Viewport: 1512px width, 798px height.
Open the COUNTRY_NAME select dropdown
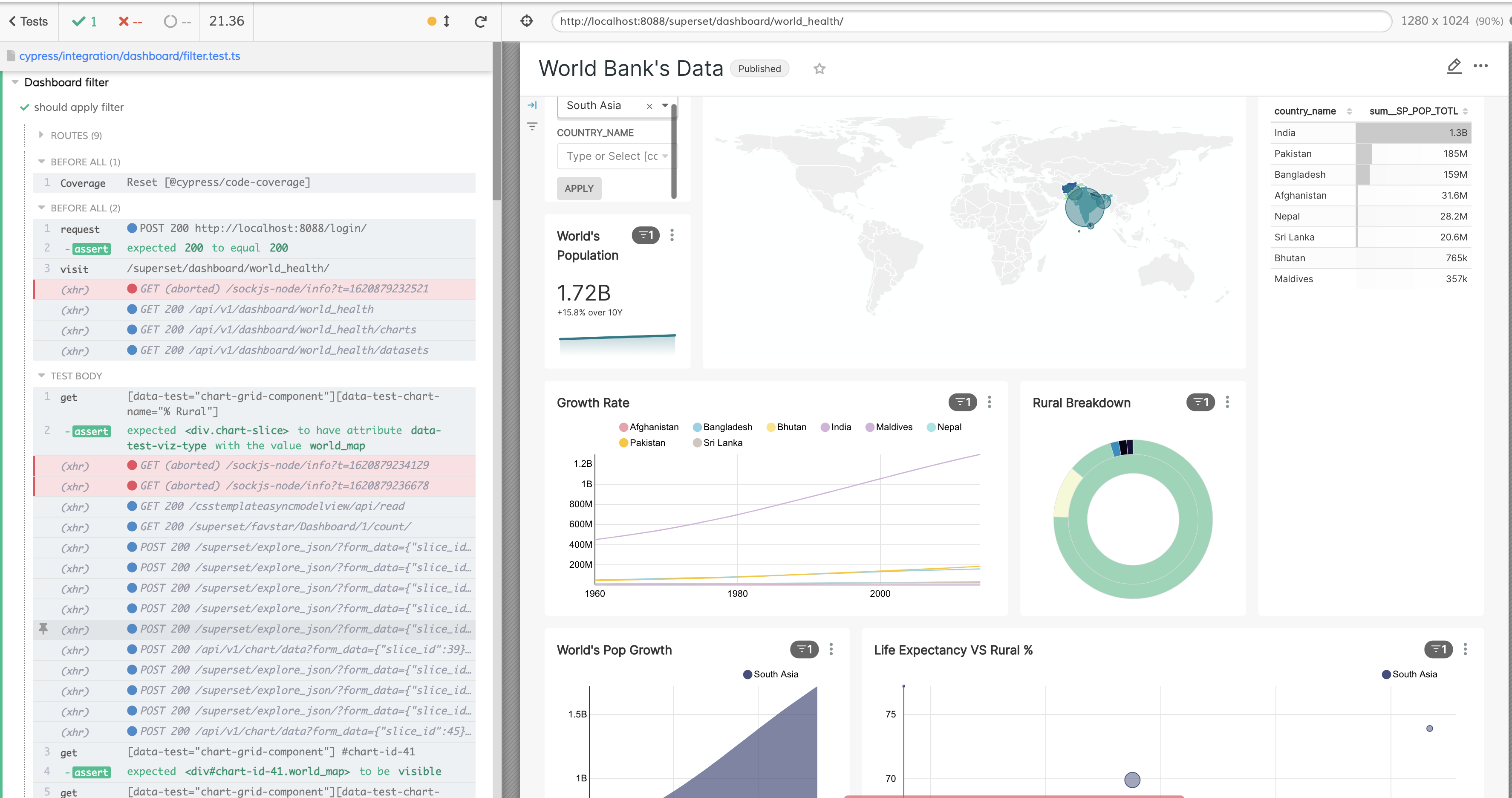[x=614, y=156]
